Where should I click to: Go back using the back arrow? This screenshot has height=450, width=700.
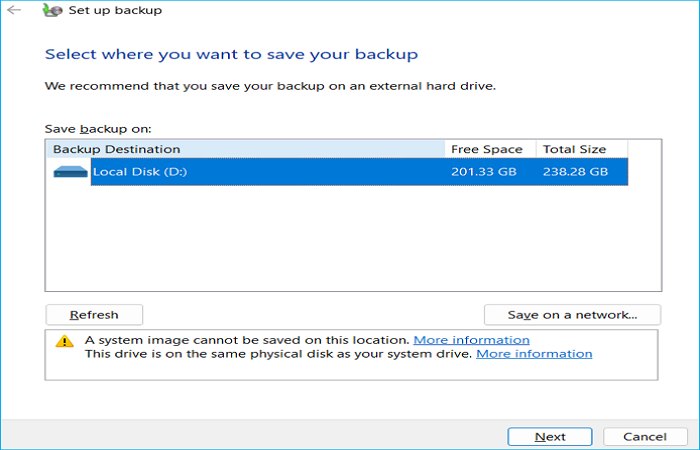[x=14, y=10]
